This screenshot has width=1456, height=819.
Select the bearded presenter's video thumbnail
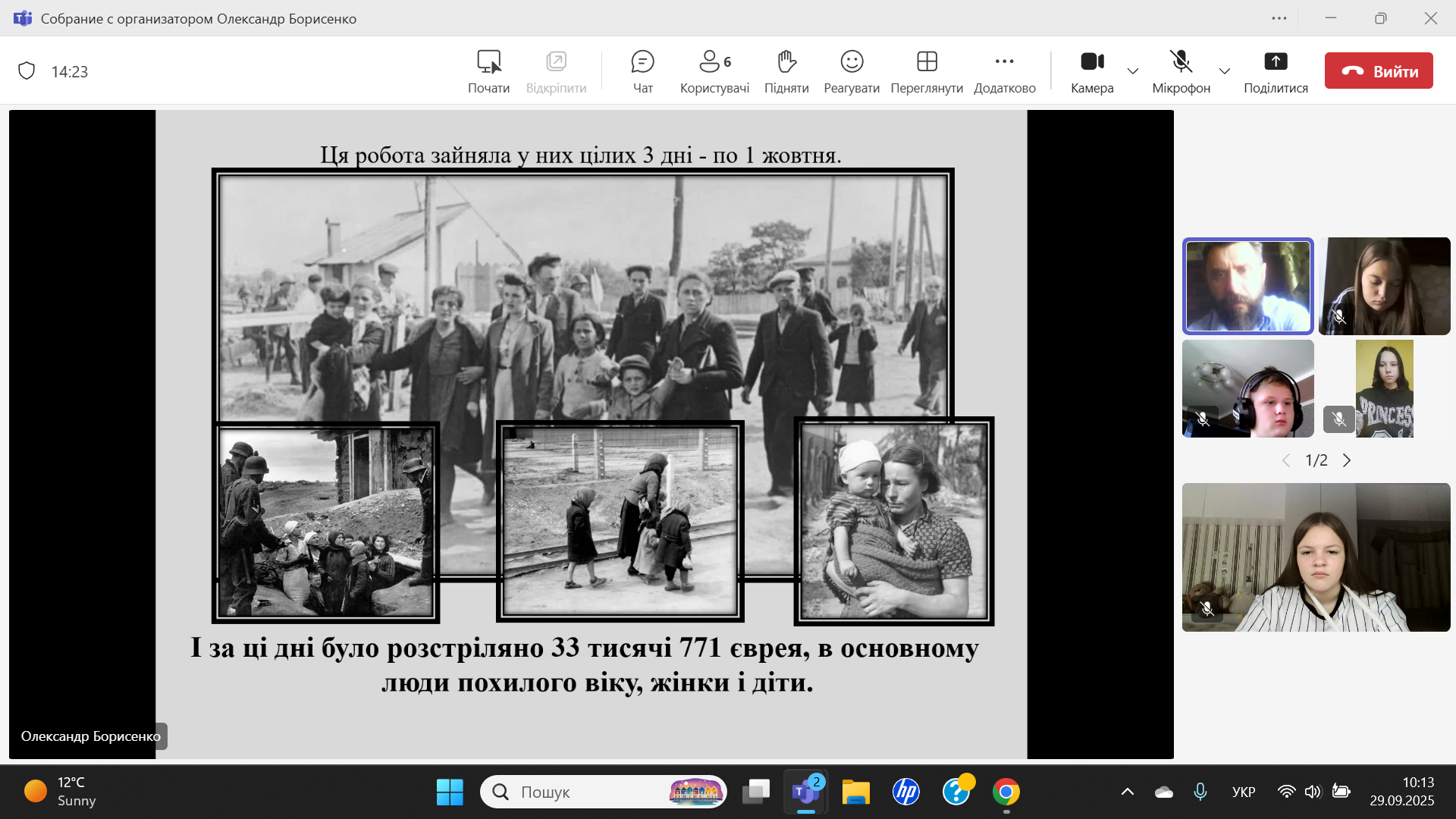tap(1247, 286)
